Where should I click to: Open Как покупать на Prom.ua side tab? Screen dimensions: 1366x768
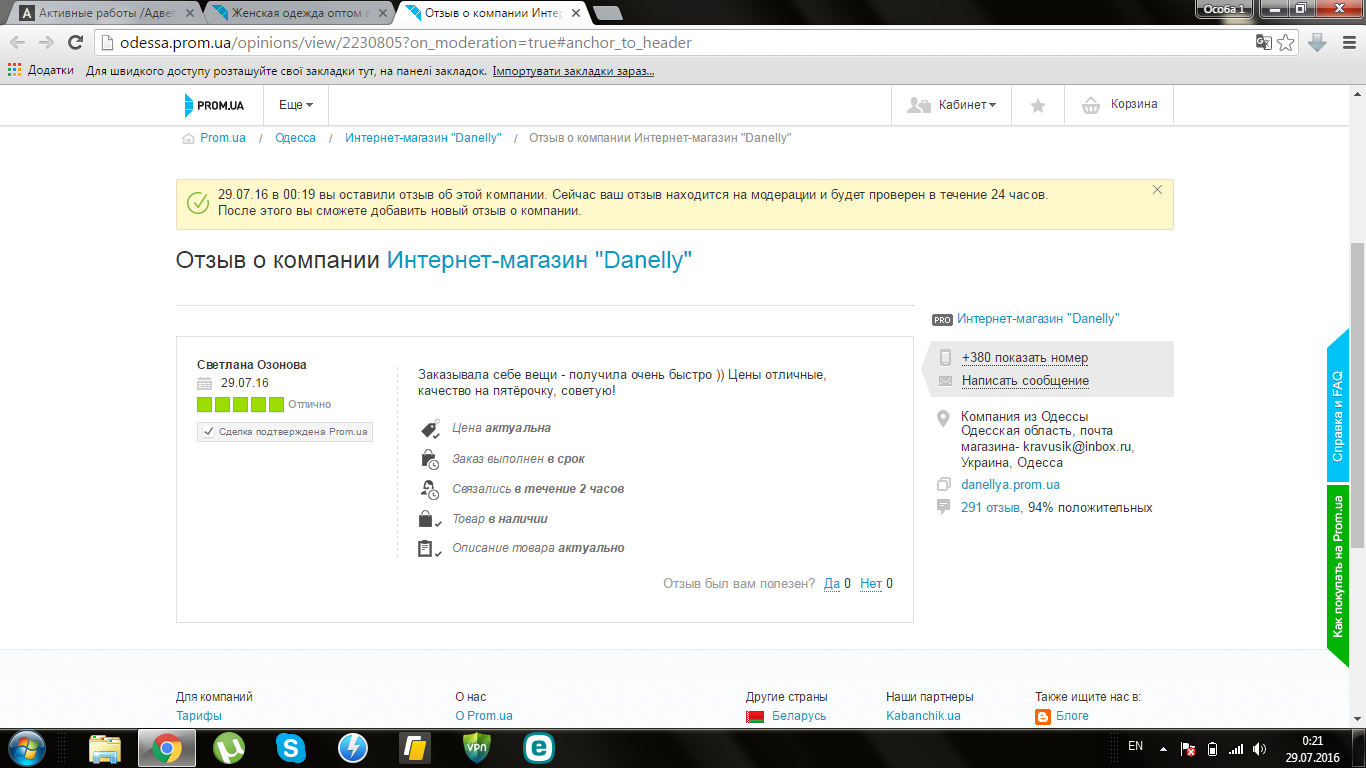(1338, 575)
